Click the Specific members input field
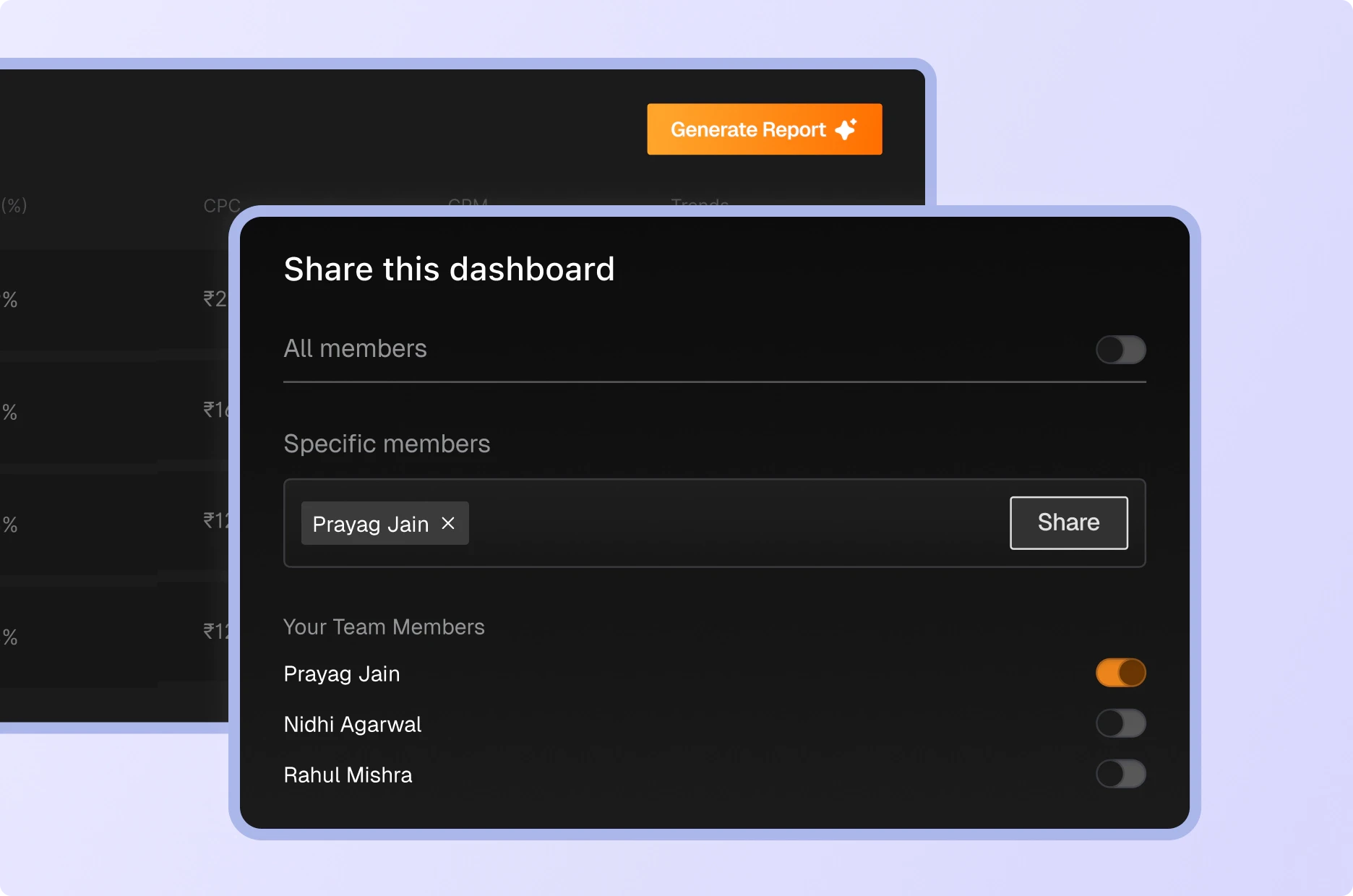 coord(714,523)
